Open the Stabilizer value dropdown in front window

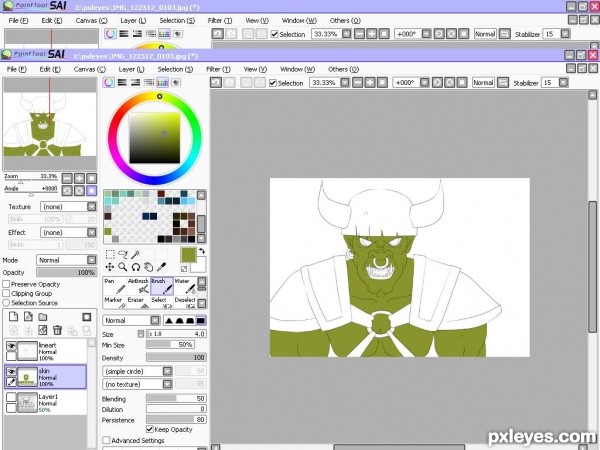point(563,82)
